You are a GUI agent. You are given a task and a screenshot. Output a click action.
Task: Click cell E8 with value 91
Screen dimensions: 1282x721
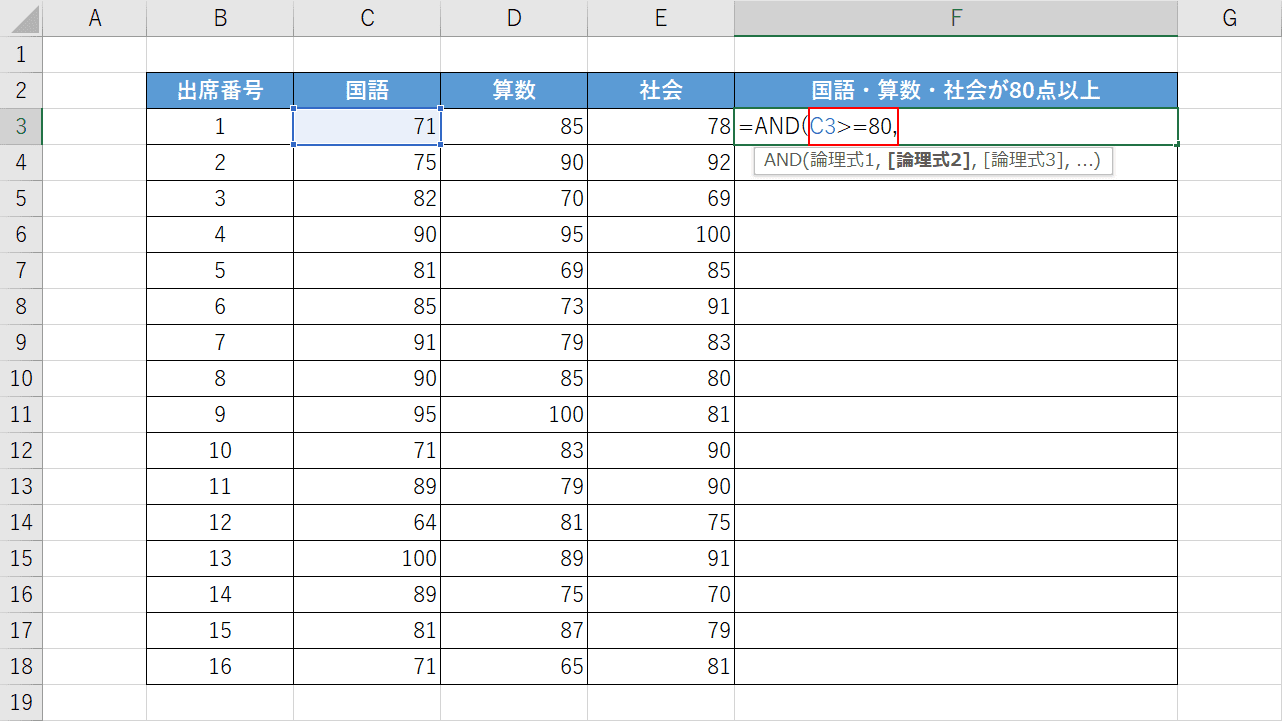[661, 306]
